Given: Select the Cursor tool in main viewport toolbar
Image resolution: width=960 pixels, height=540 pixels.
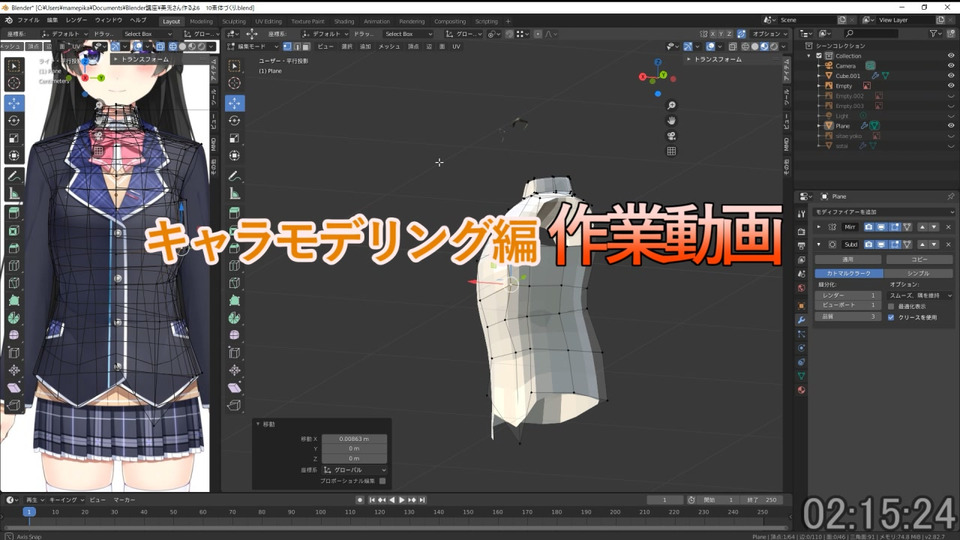Looking at the screenshot, I should (234, 83).
